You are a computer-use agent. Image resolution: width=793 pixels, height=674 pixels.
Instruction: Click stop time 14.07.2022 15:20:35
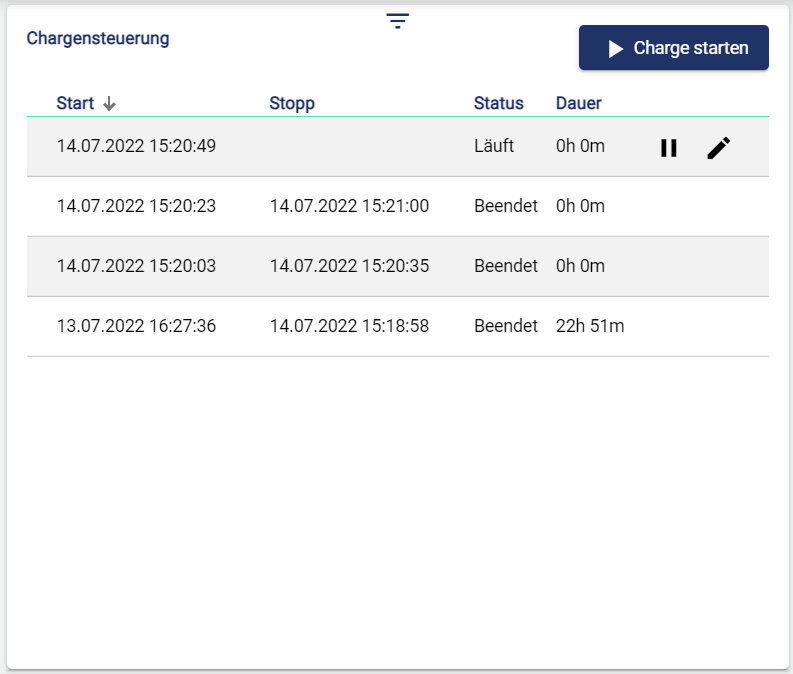[x=349, y=266]
